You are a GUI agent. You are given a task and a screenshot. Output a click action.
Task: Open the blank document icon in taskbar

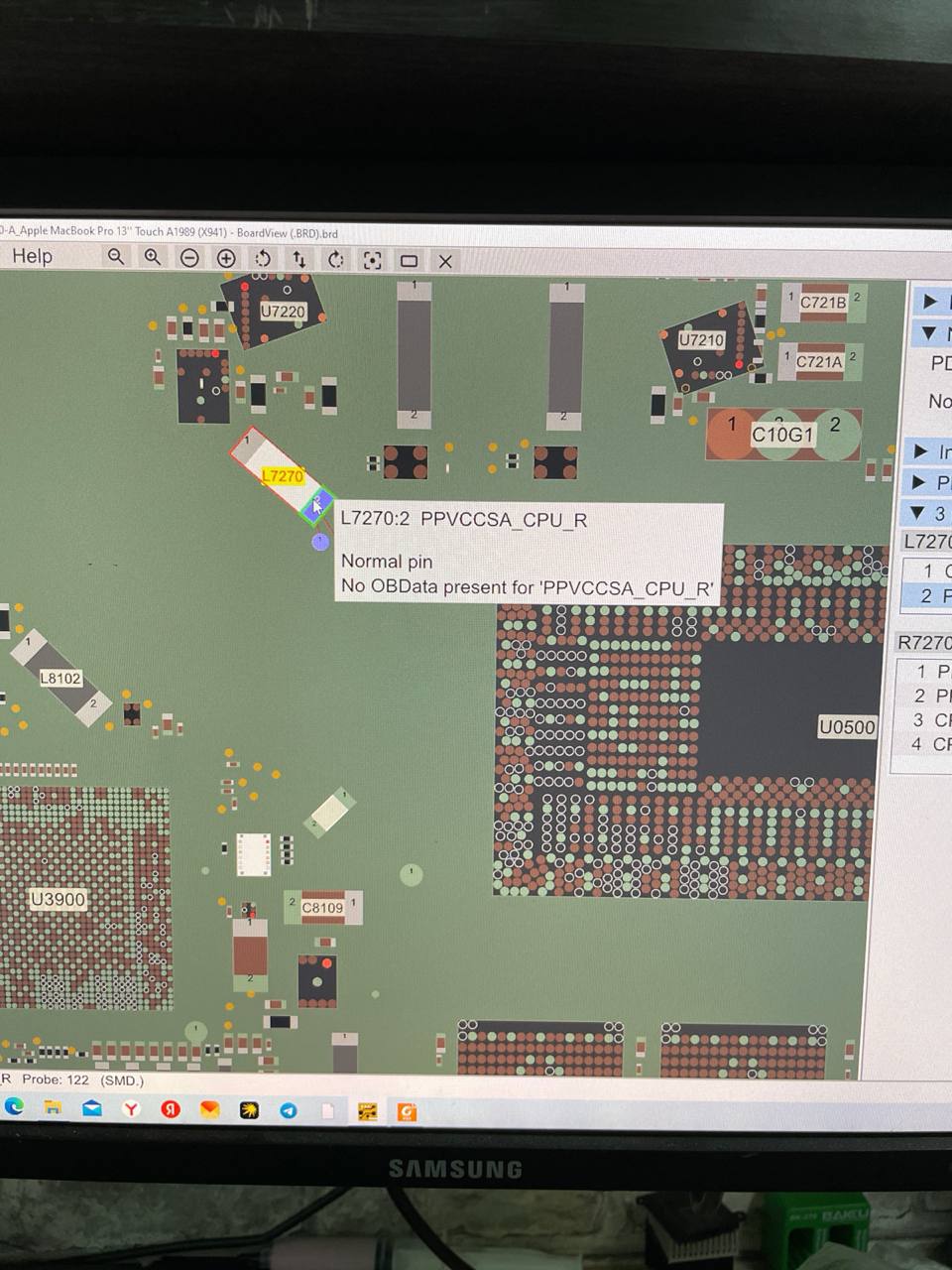(327, 1112)
